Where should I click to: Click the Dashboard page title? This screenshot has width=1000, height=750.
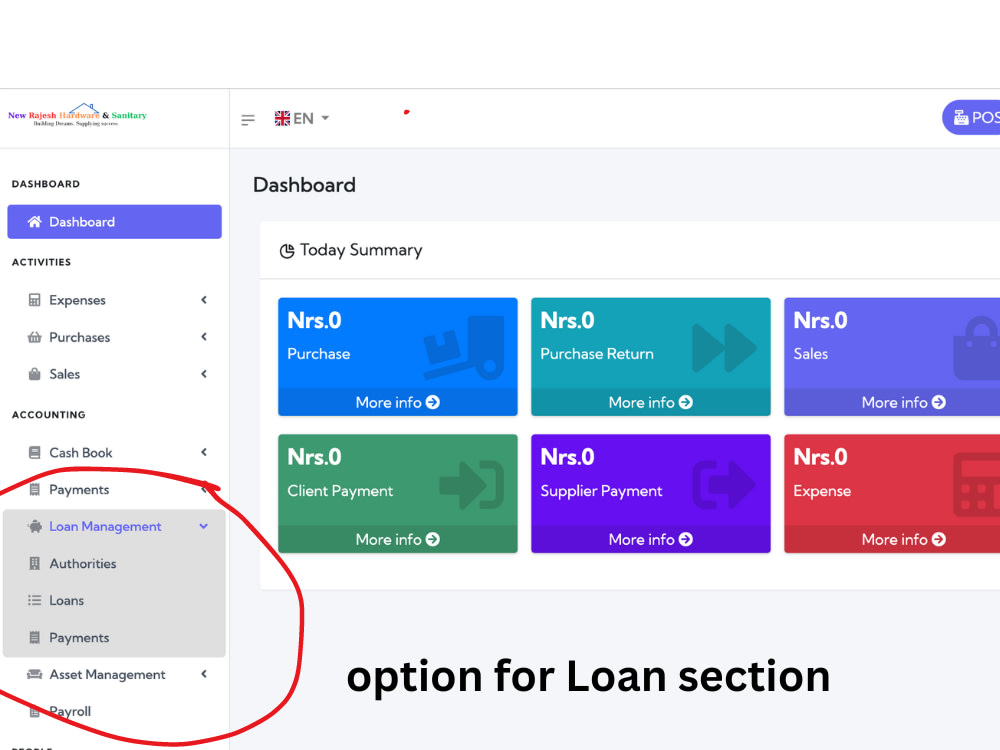(304, 185)
